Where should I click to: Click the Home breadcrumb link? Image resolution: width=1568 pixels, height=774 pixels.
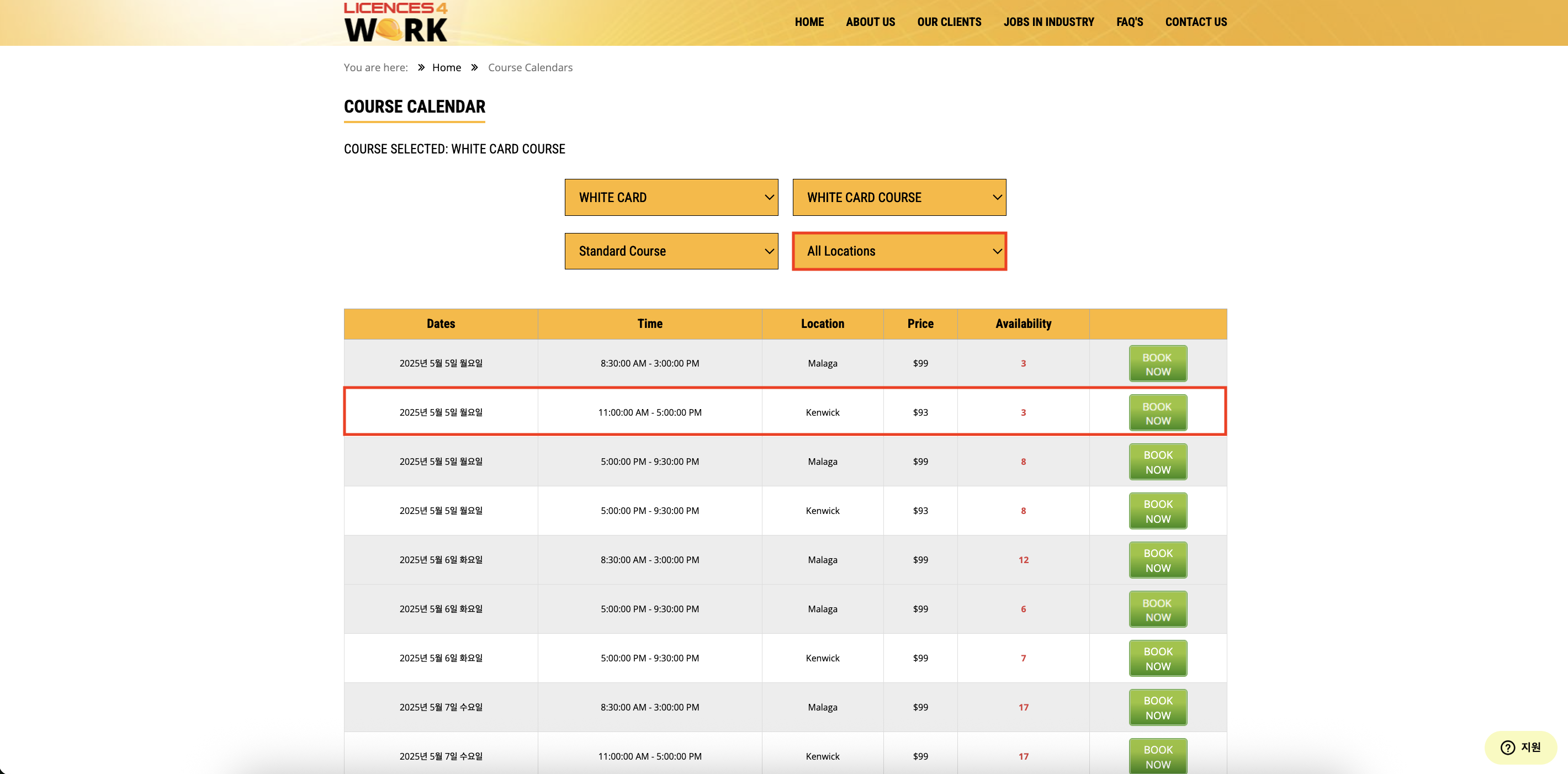coord(446,67)
